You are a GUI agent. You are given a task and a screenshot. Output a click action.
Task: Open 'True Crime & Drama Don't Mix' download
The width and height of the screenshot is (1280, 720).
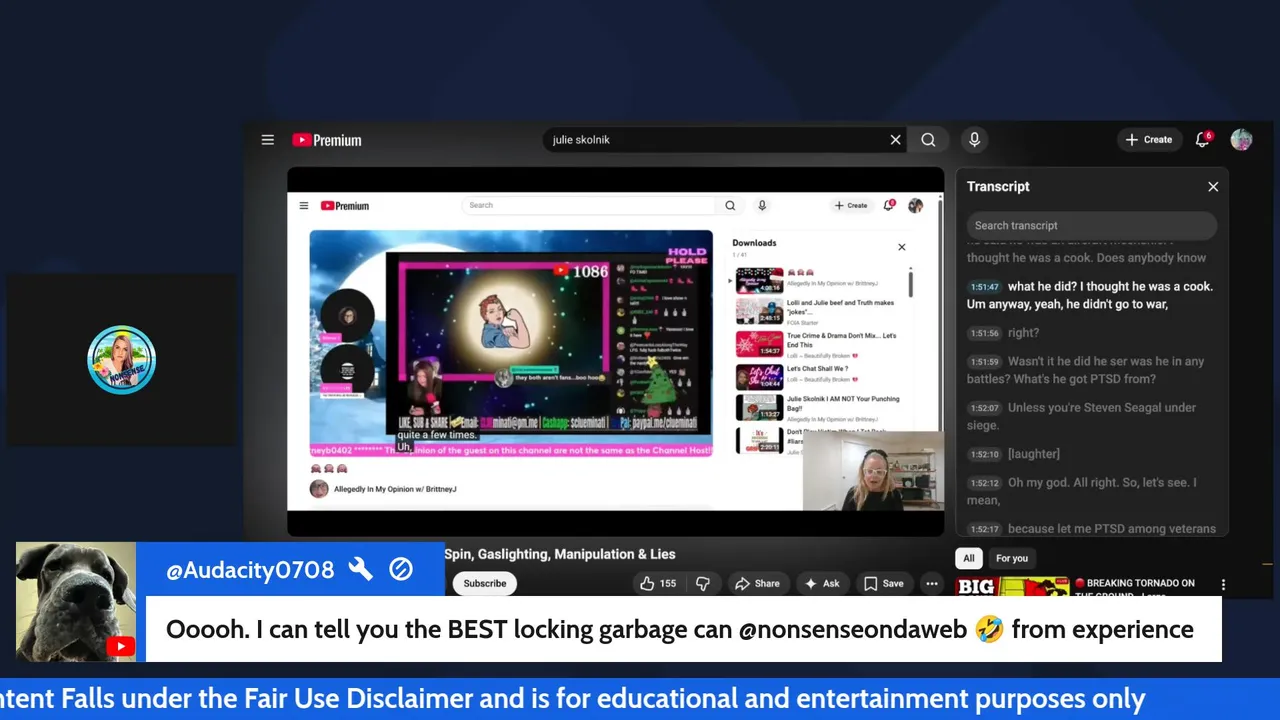click(x=820, y=344)
